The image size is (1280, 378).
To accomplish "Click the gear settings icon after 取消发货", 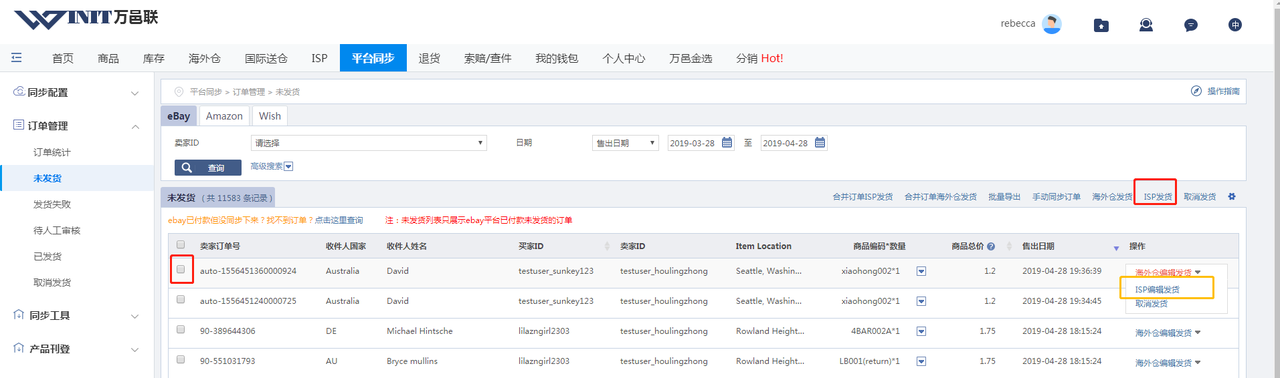I will click(x=1232, y=197).
